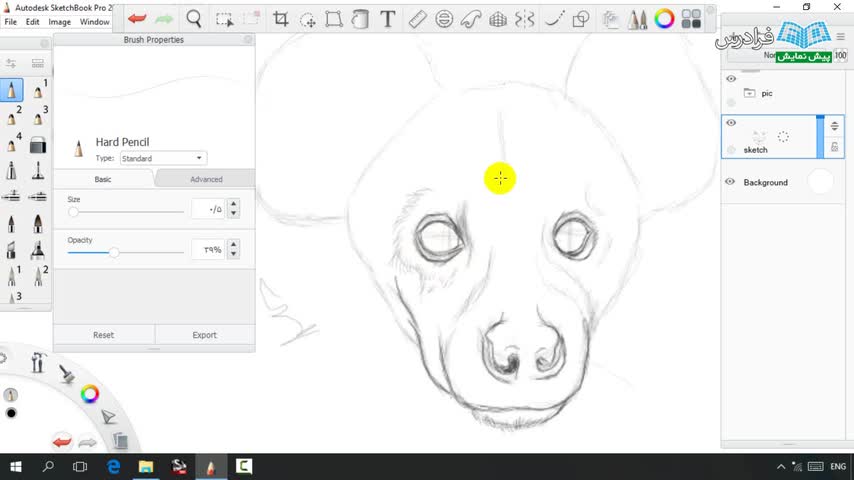Switch to the Advanced tab
This screenshot has height=480, width=854.
click(205, 179)
